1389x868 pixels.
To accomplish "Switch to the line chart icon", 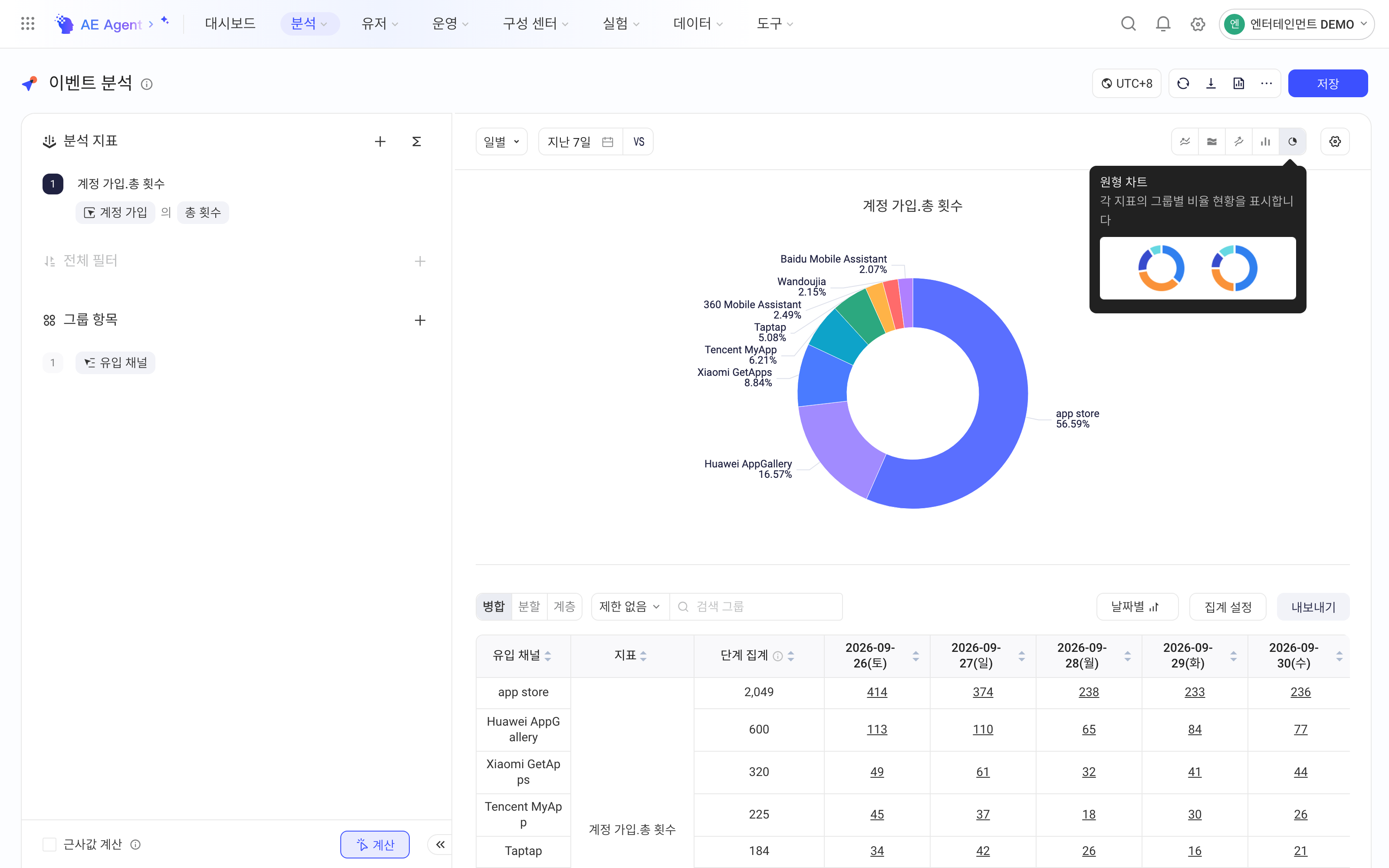I will point(1185,141).
